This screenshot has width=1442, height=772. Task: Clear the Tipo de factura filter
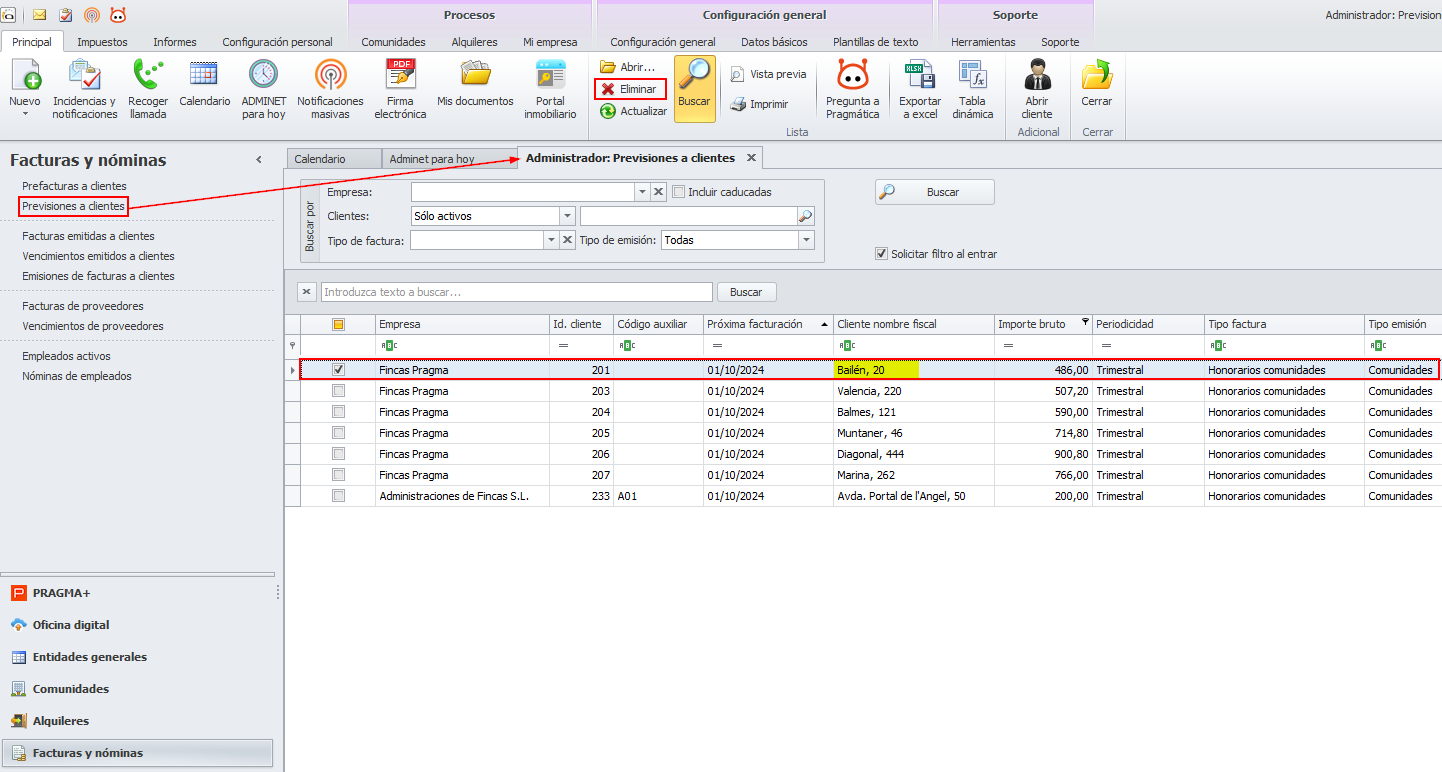pos(568,240)
